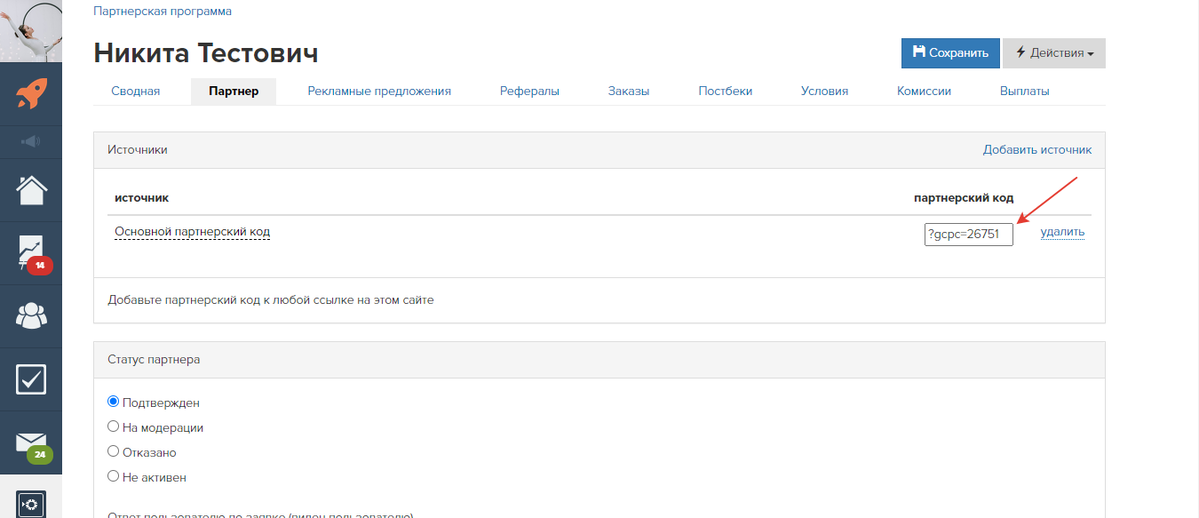Go to the "Рекламные предложения" tab
Viewport: 1199px width, 518px height.
point(379,91)
